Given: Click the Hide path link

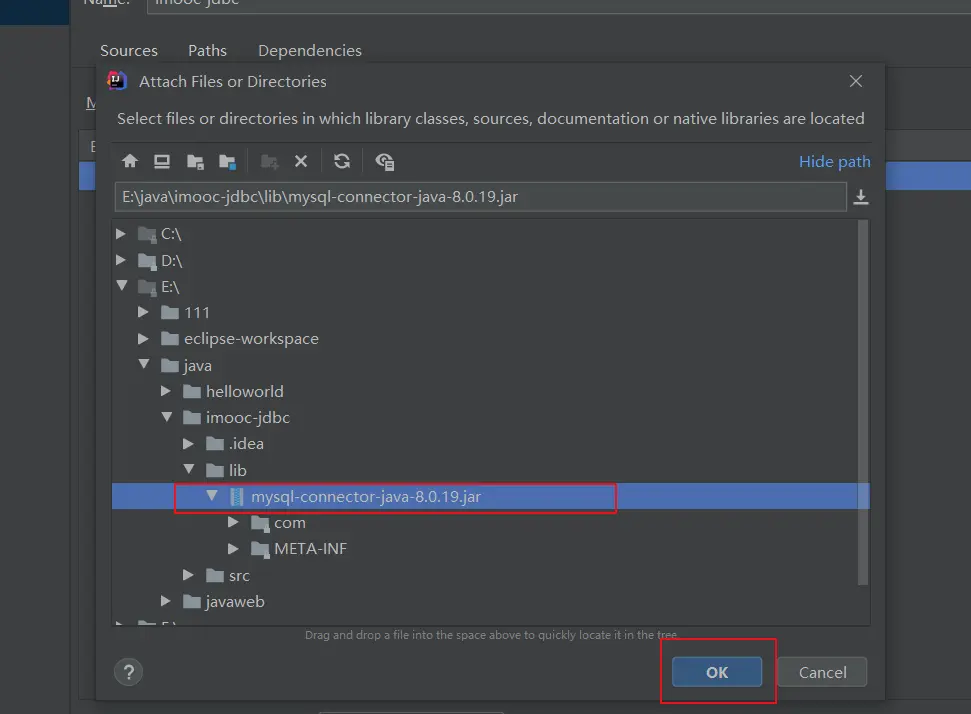Looking at the screenshot, I should point(834,161).
